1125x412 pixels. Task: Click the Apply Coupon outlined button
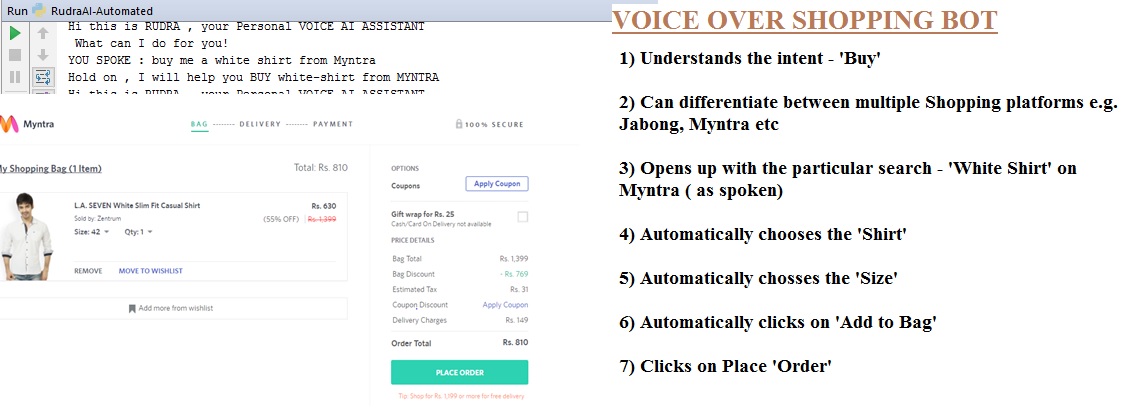point(497,184)
